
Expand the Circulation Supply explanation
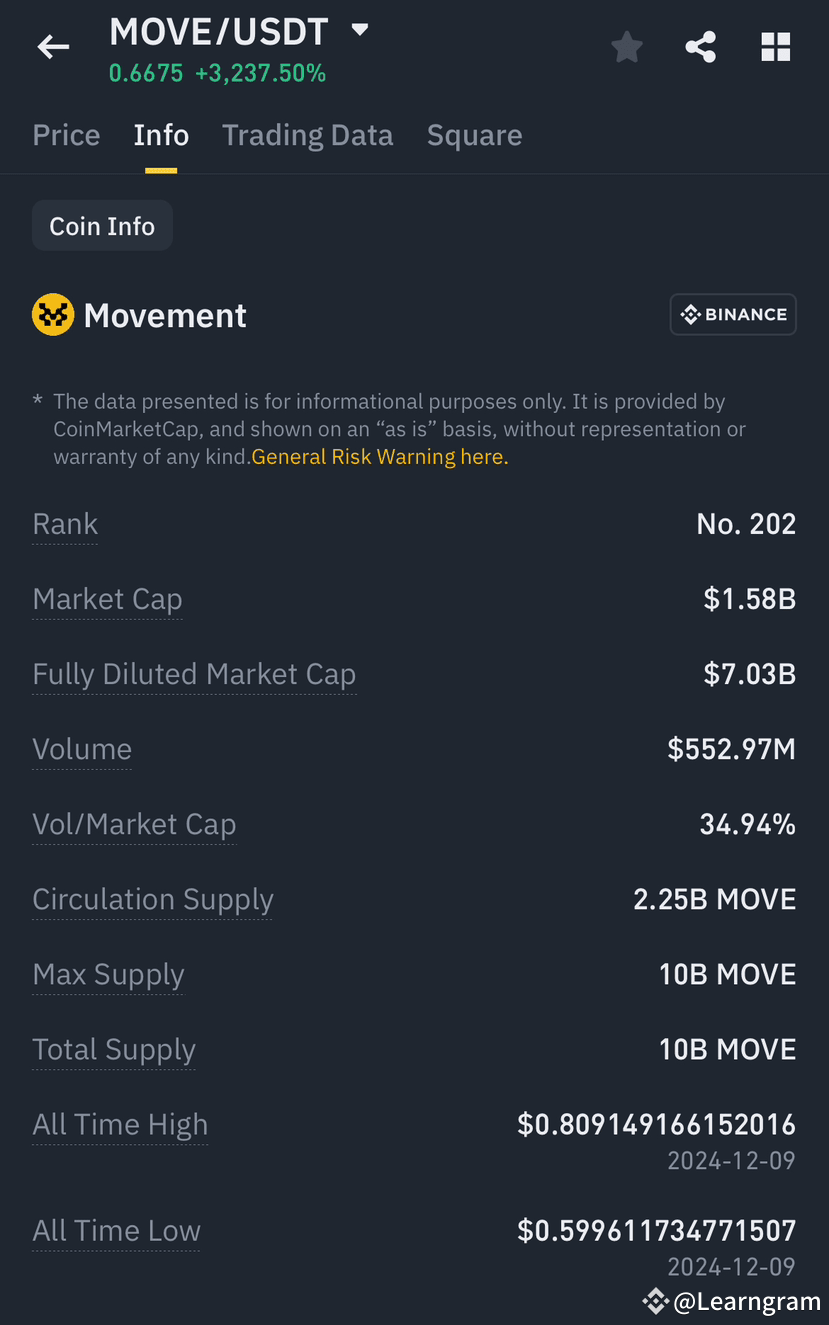[x=152, y=899]
